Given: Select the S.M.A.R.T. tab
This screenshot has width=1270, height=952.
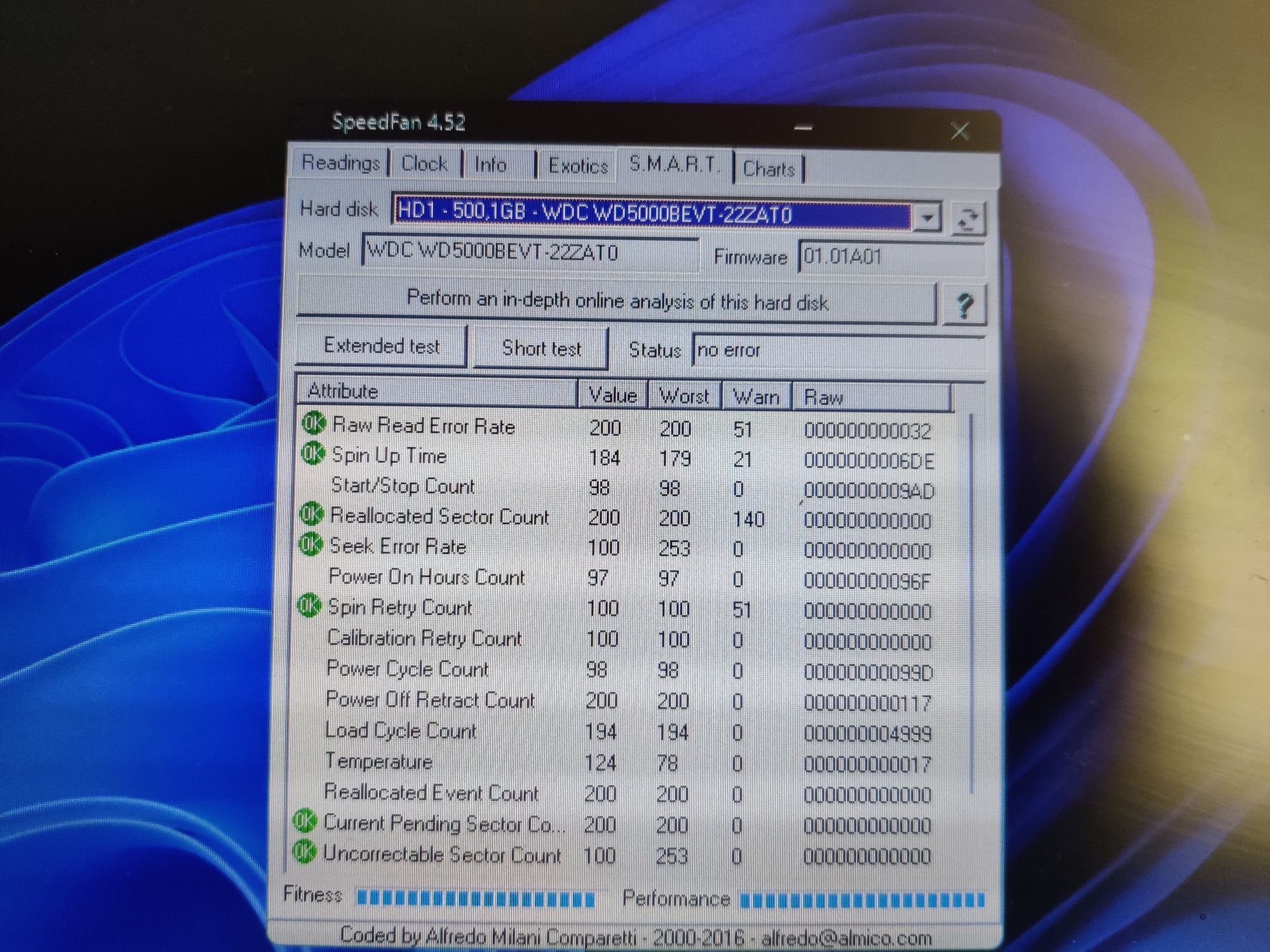Looking at the screenshot, I should click(x=674, y=166).
